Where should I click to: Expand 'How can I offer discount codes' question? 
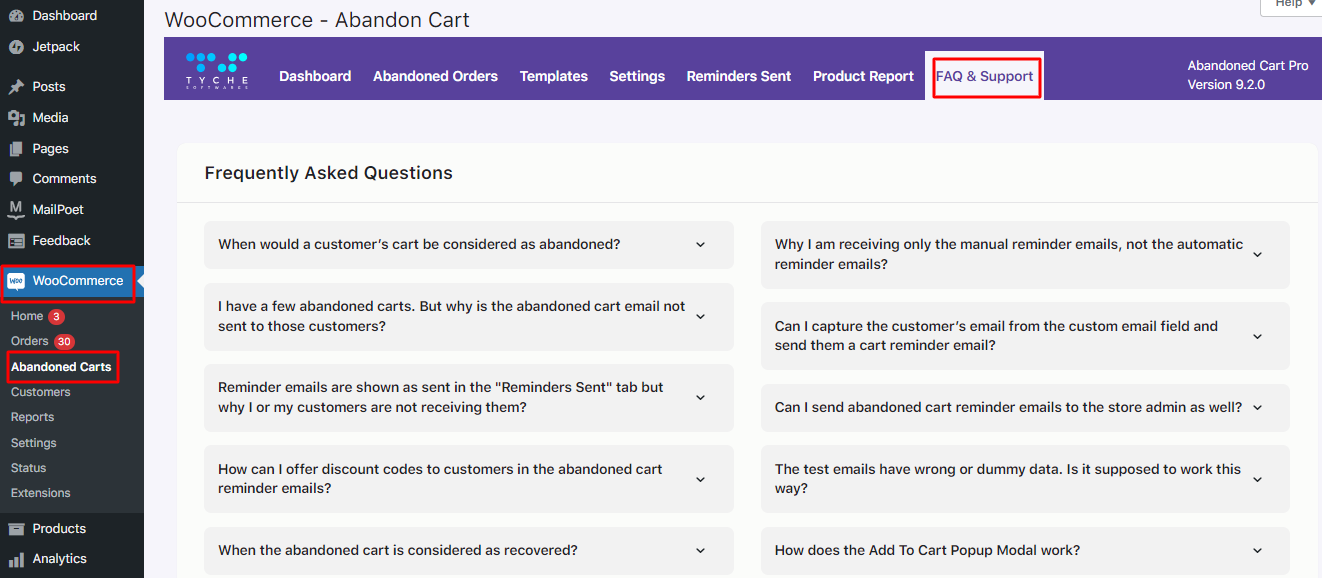pos(469,479)
